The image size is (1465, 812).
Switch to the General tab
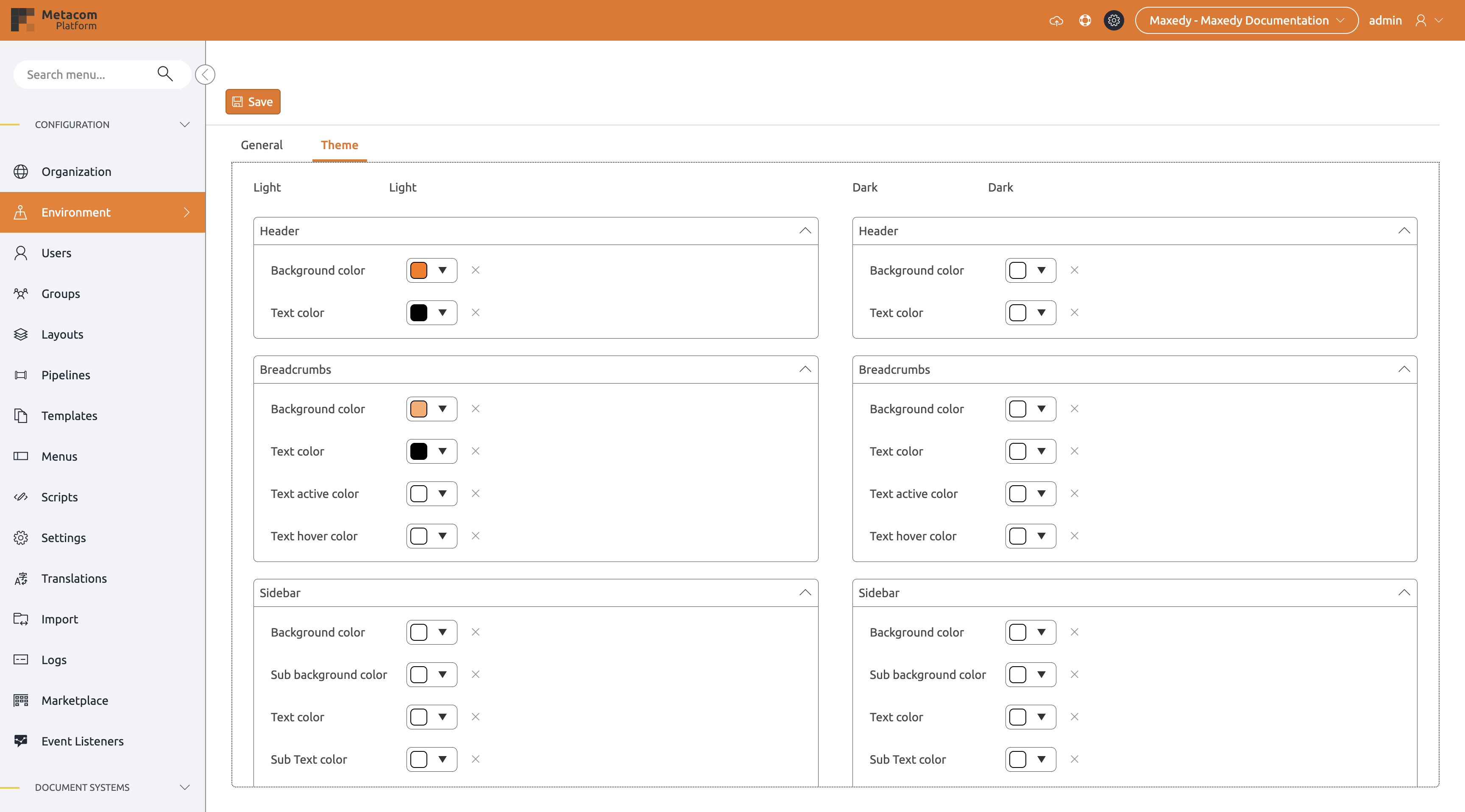pyautogui.click(x=261, y=145)
